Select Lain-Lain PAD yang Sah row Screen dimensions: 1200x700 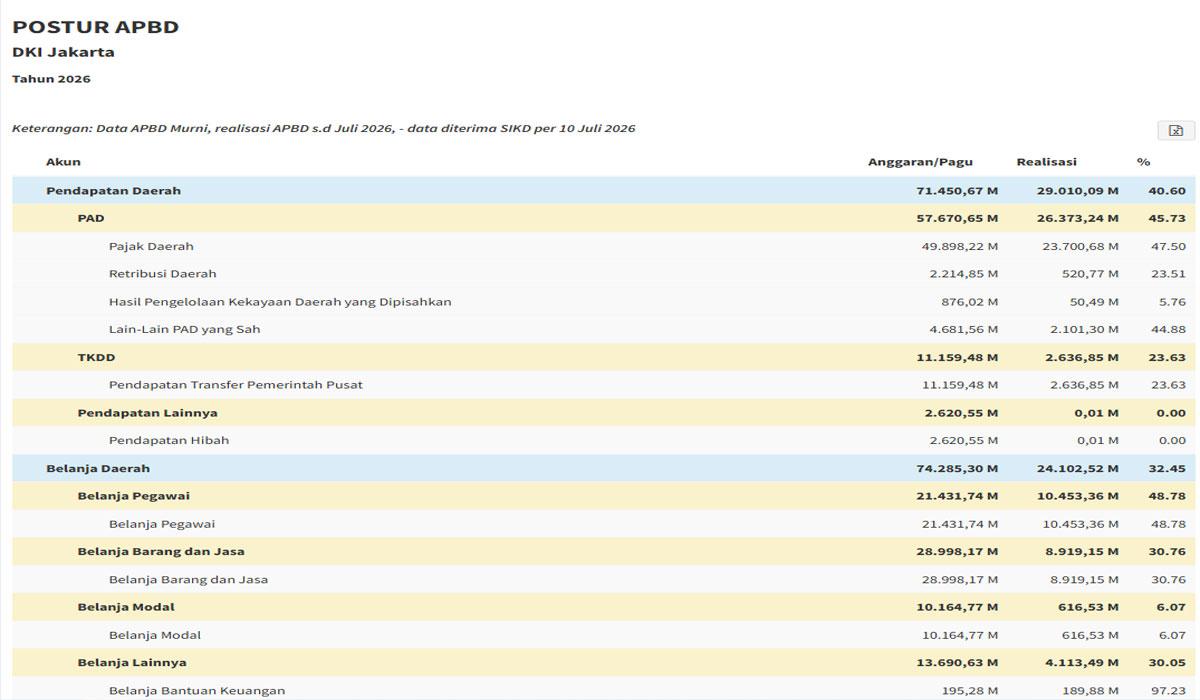604,329
